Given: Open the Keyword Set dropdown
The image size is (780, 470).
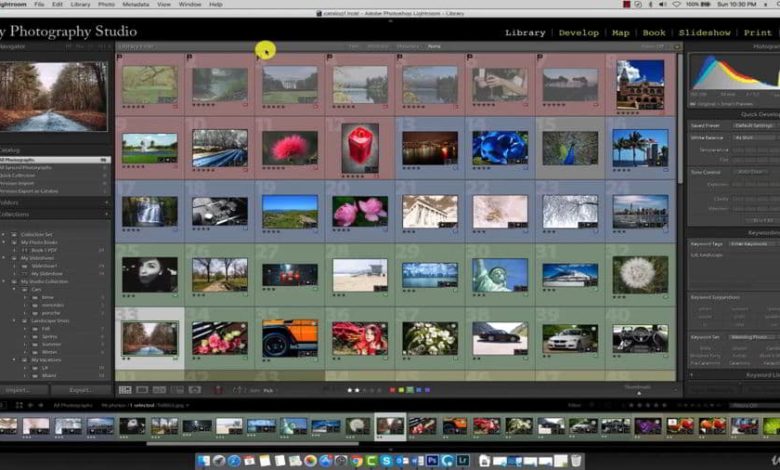Looking at the screenshot, I should coord(754,337).
